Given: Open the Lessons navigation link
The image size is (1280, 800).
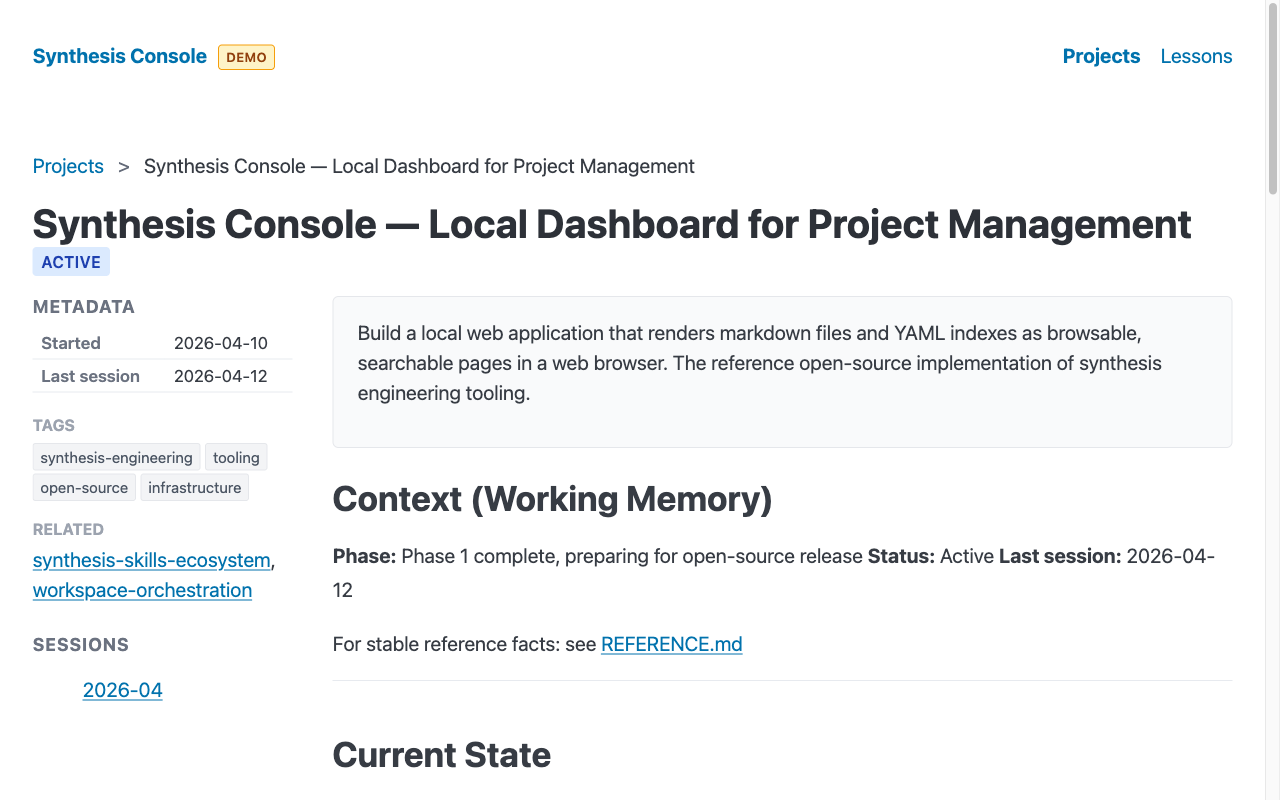Looking at the screenshot, I should point(1196,56).
